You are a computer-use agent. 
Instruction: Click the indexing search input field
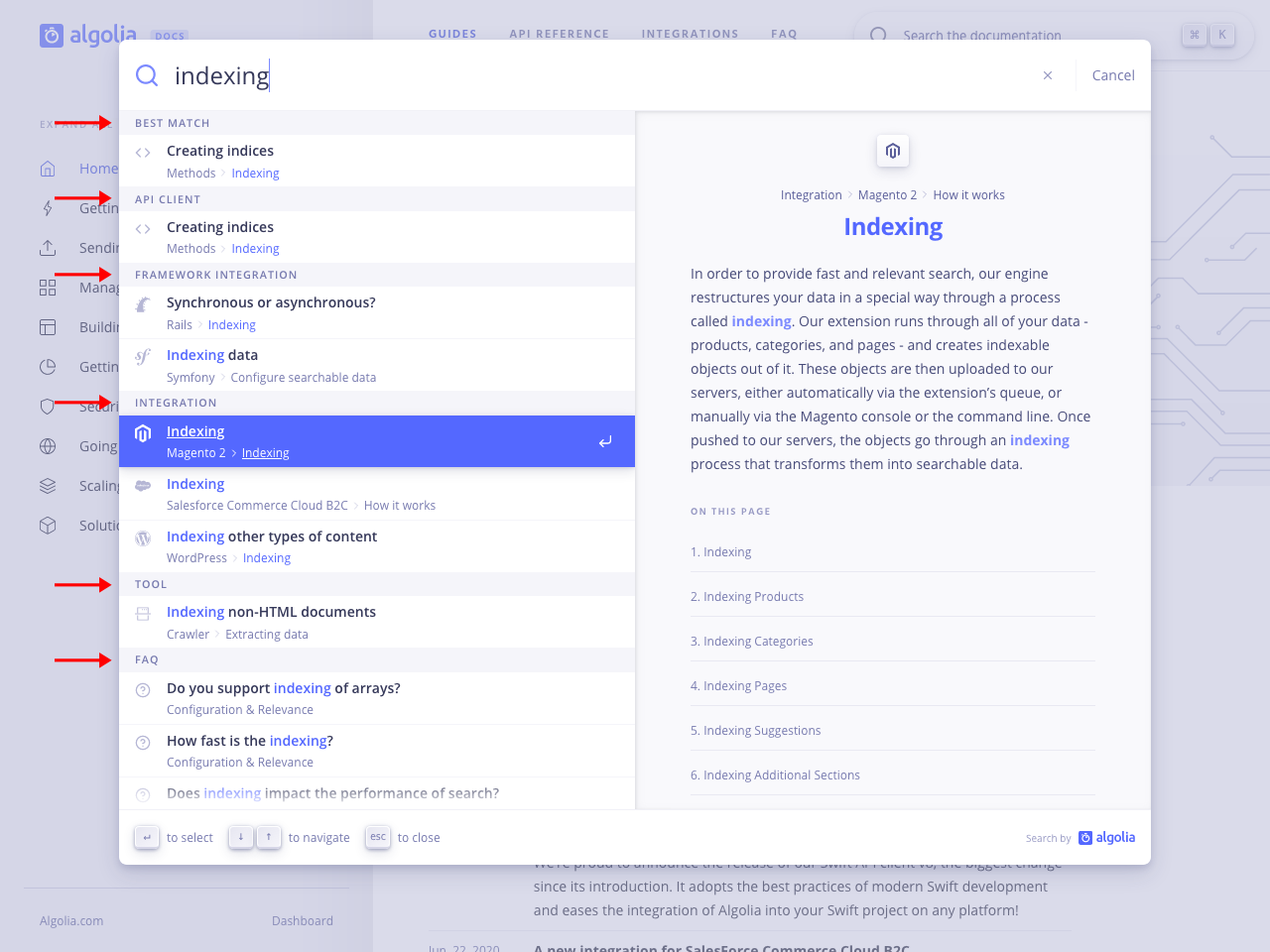[595, 75]
